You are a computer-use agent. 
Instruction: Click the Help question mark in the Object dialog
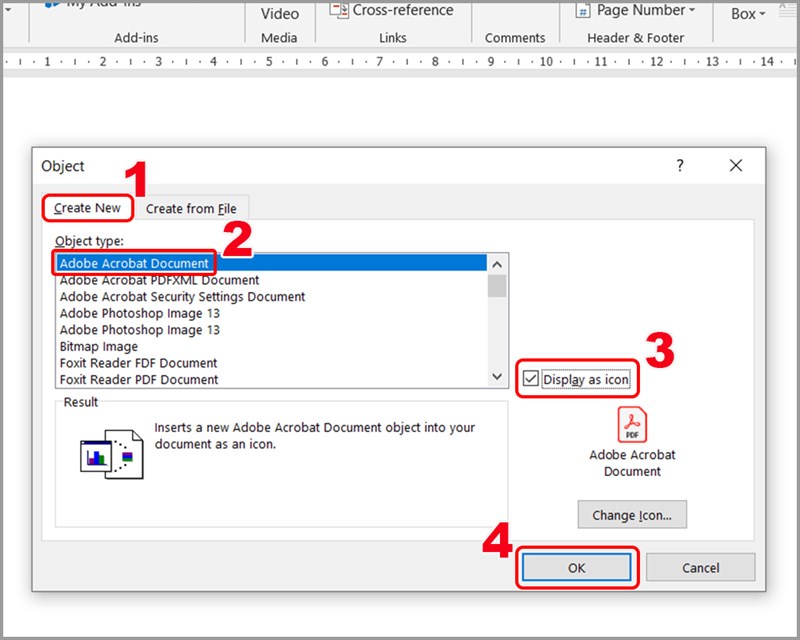[x=680, y=166]
